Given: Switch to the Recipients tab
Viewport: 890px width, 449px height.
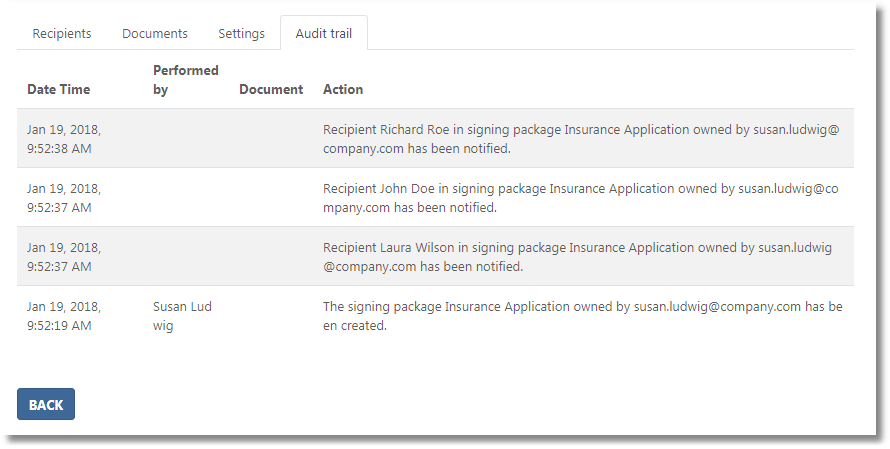Looking at the screenshot, I should coord(62,33).
